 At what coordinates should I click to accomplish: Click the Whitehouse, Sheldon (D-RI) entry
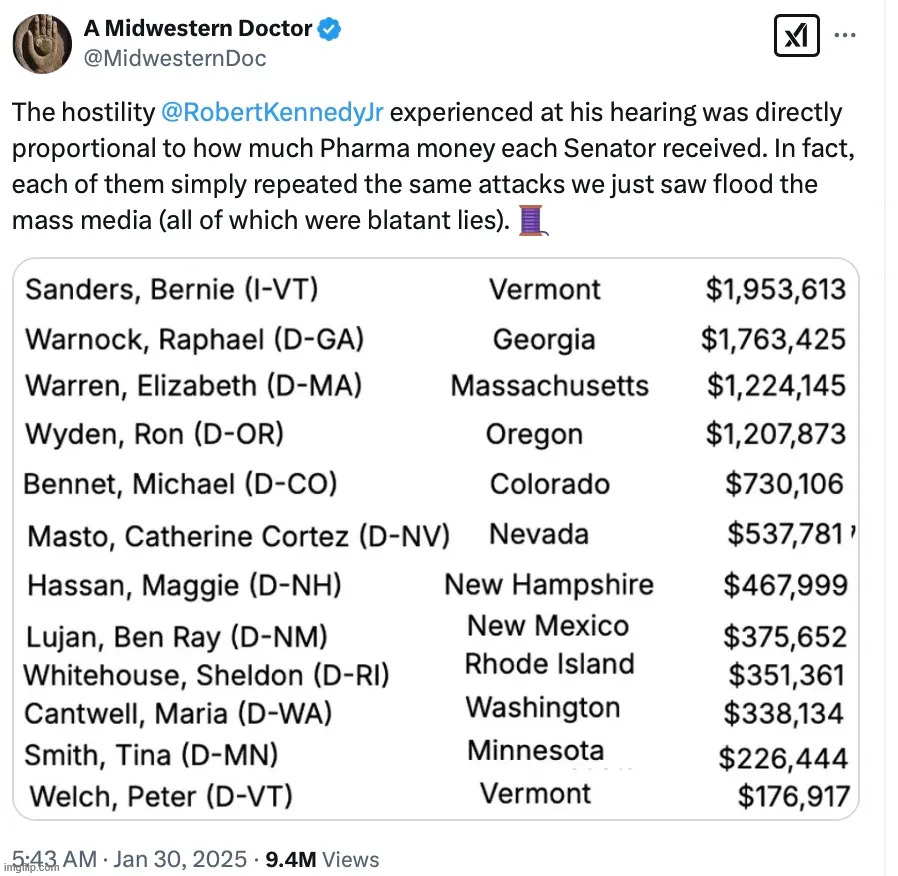[x=206, y=675]
